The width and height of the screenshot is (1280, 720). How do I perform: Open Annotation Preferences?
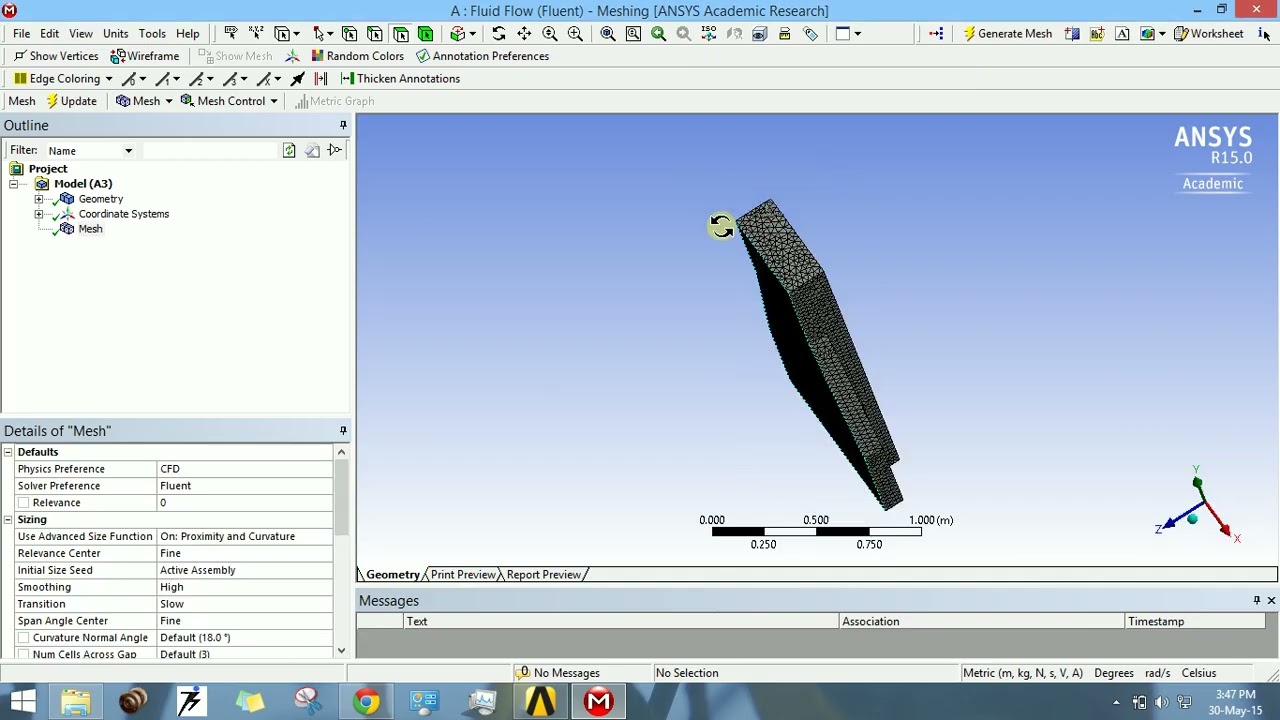click(482, 56)
